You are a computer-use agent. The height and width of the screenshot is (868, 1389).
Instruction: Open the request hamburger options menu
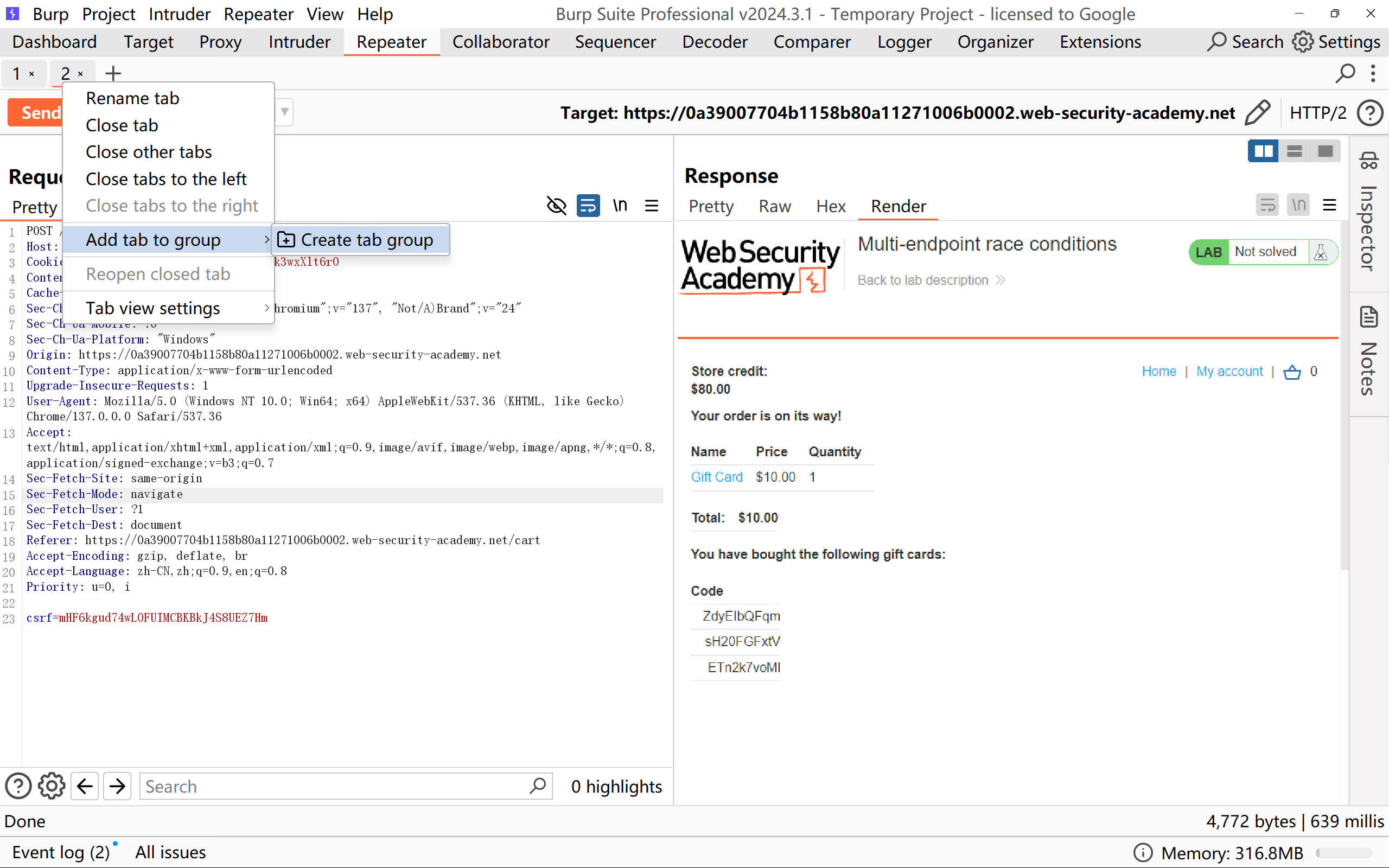(x=652, y=206)
